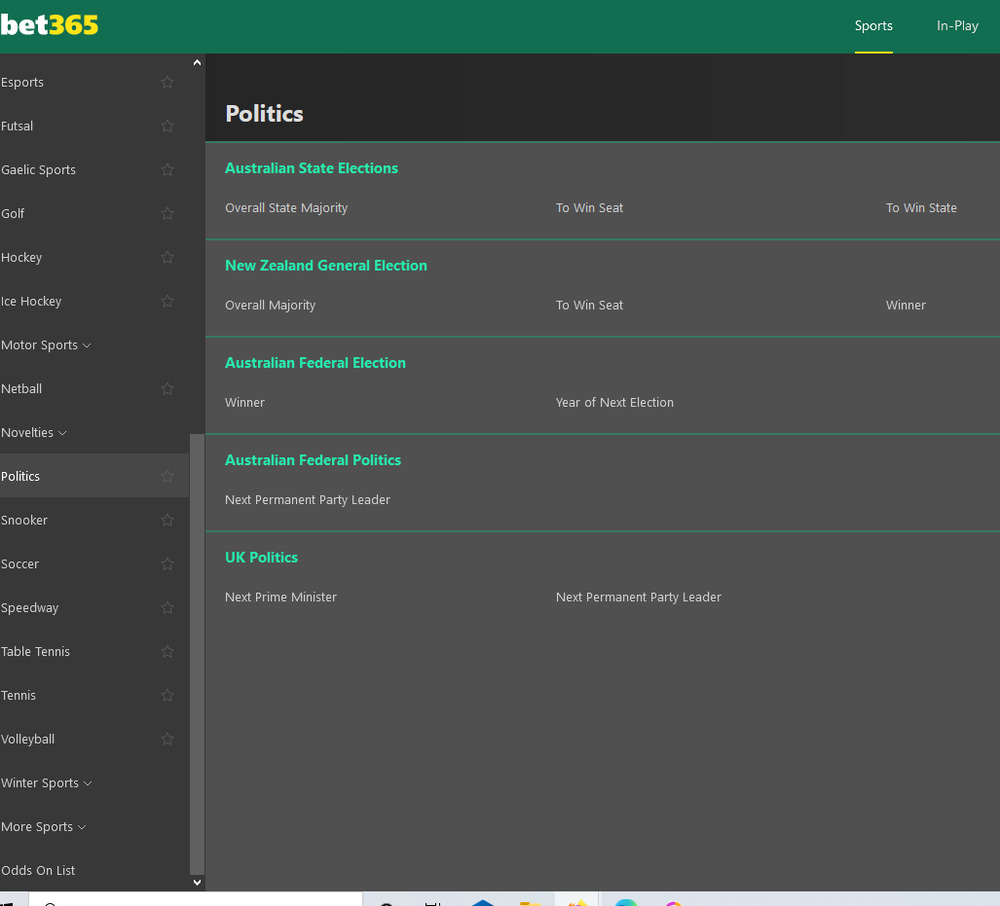
Task: Open UK Politics Next Prime Minister market
Action: 281,597
